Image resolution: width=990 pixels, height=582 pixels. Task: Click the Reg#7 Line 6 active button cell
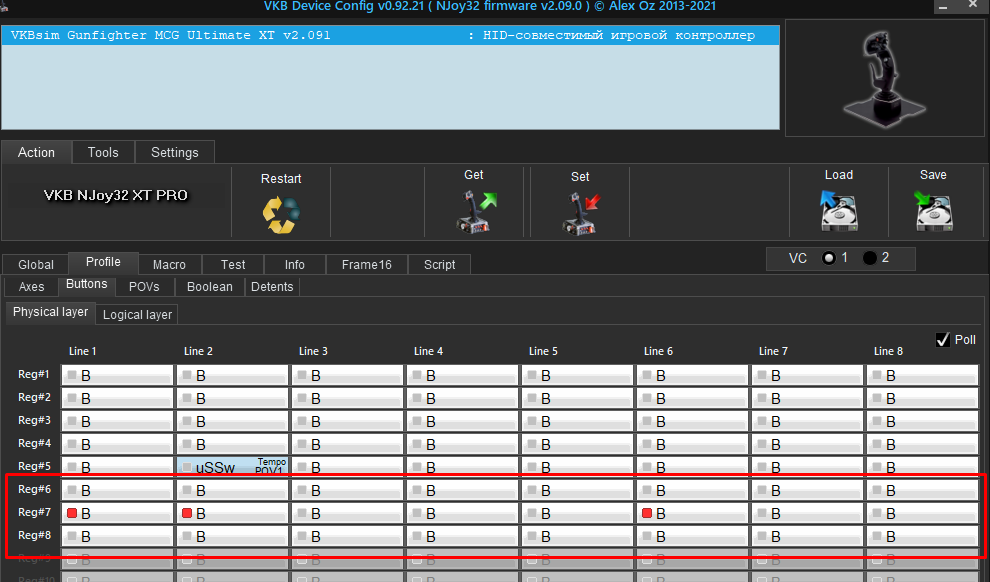pyautogui.click(x=692, y=513)
